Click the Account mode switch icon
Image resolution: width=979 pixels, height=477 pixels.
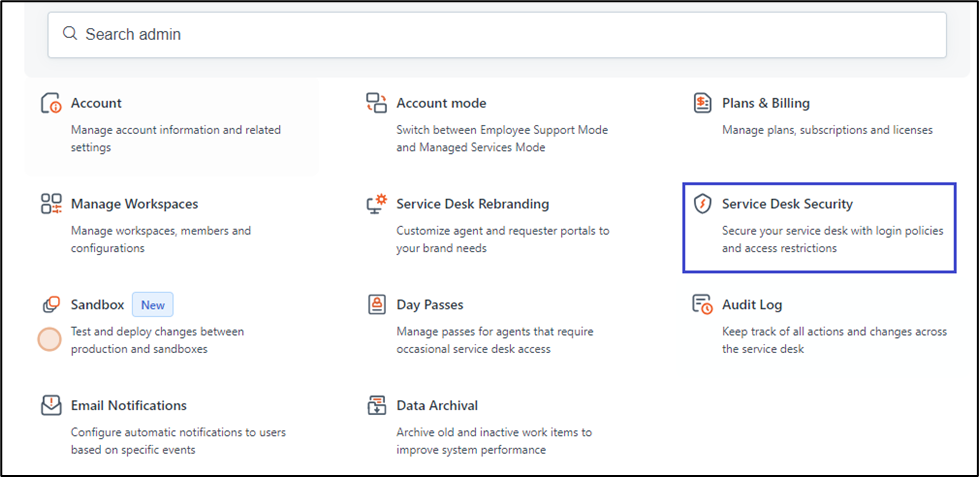pos(376,103)
